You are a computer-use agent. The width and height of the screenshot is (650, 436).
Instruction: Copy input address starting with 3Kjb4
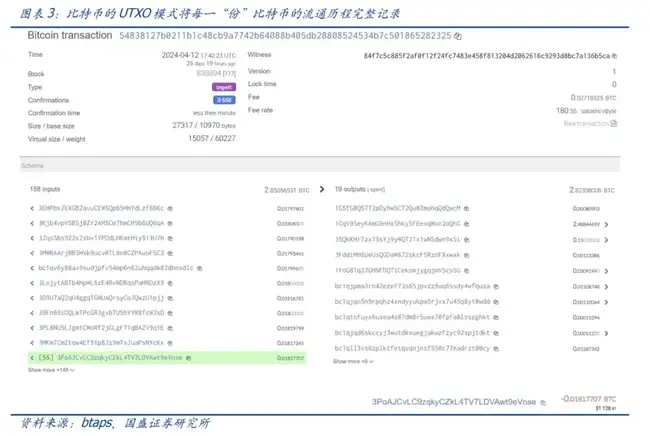pos(170,223)
